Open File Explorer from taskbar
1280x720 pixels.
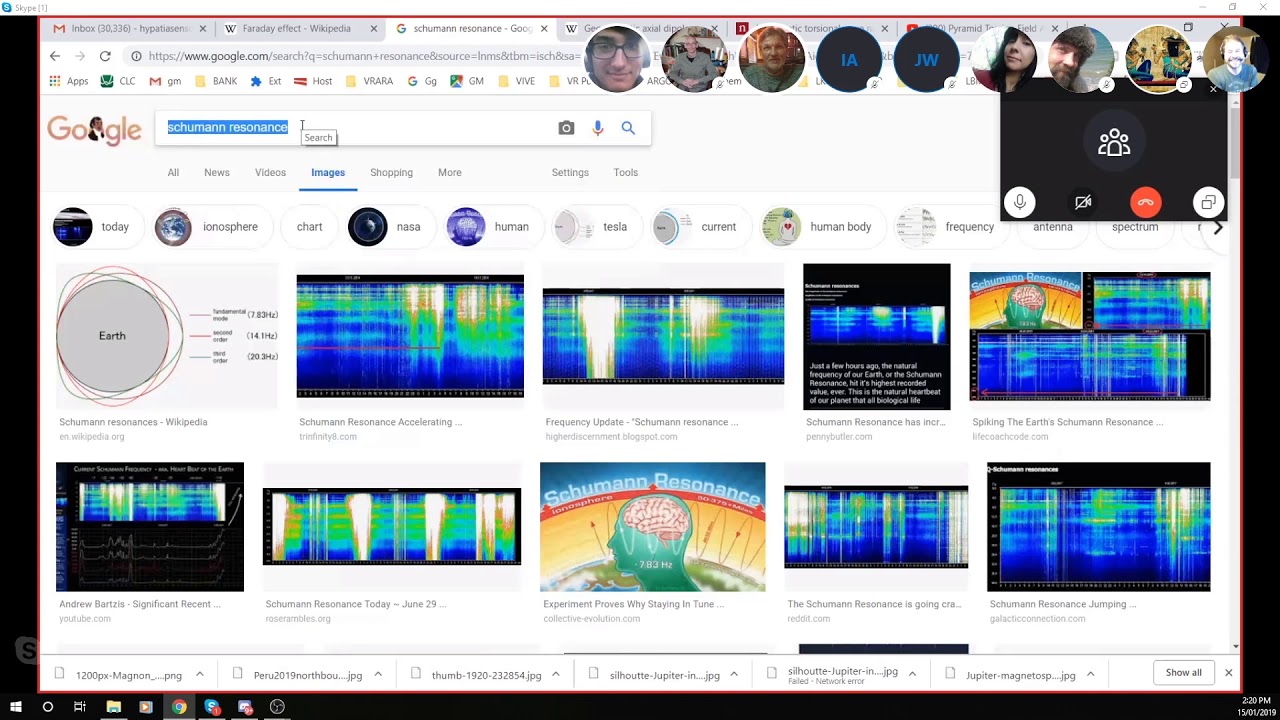(113, 707)
